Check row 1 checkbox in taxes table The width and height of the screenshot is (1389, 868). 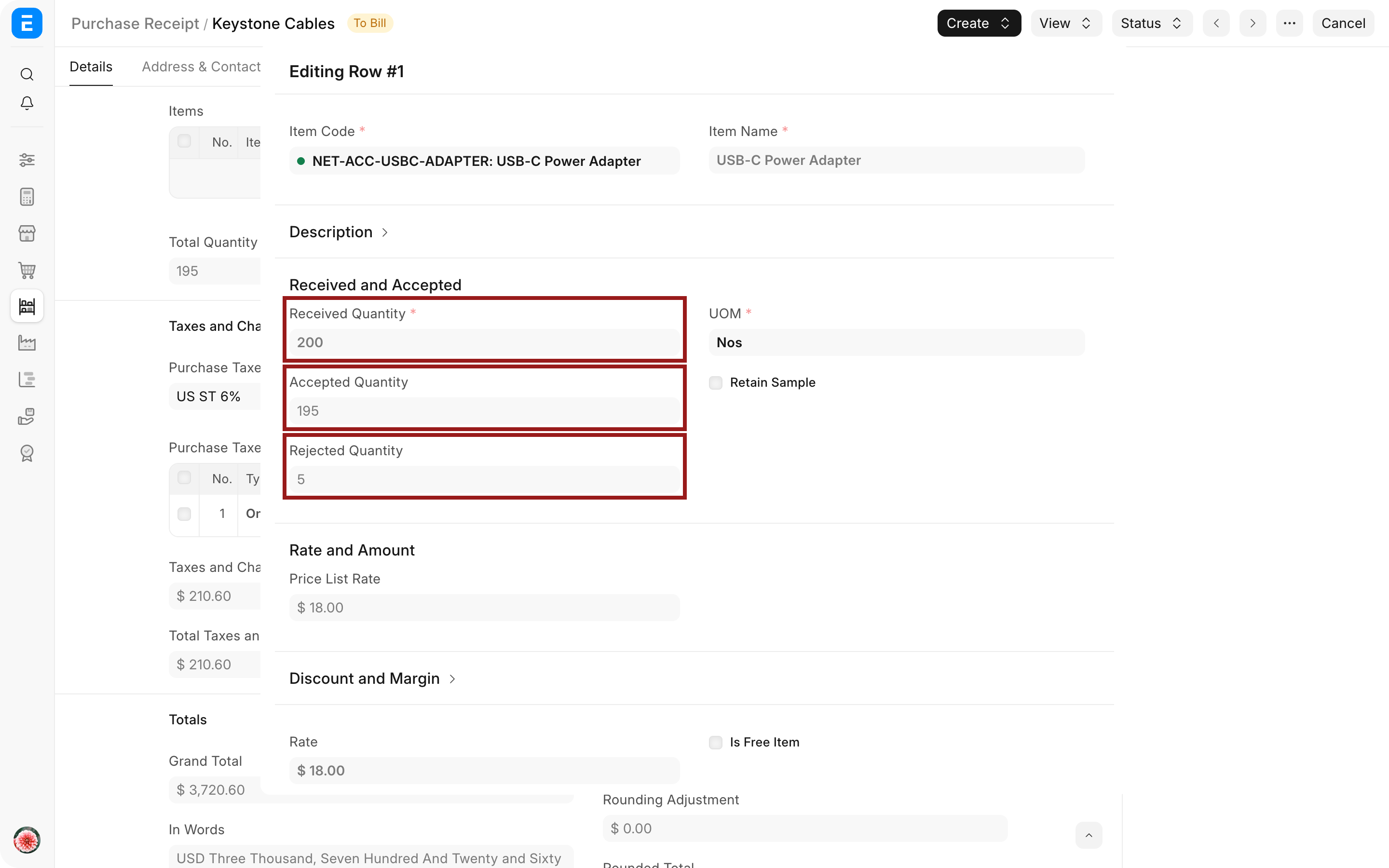pos(184,514)
